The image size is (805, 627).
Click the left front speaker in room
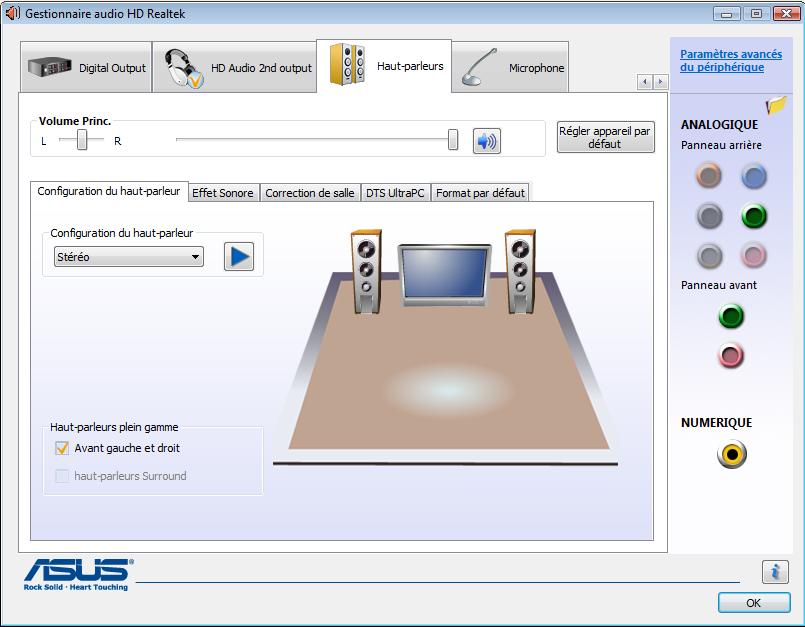tap(366, 271)
